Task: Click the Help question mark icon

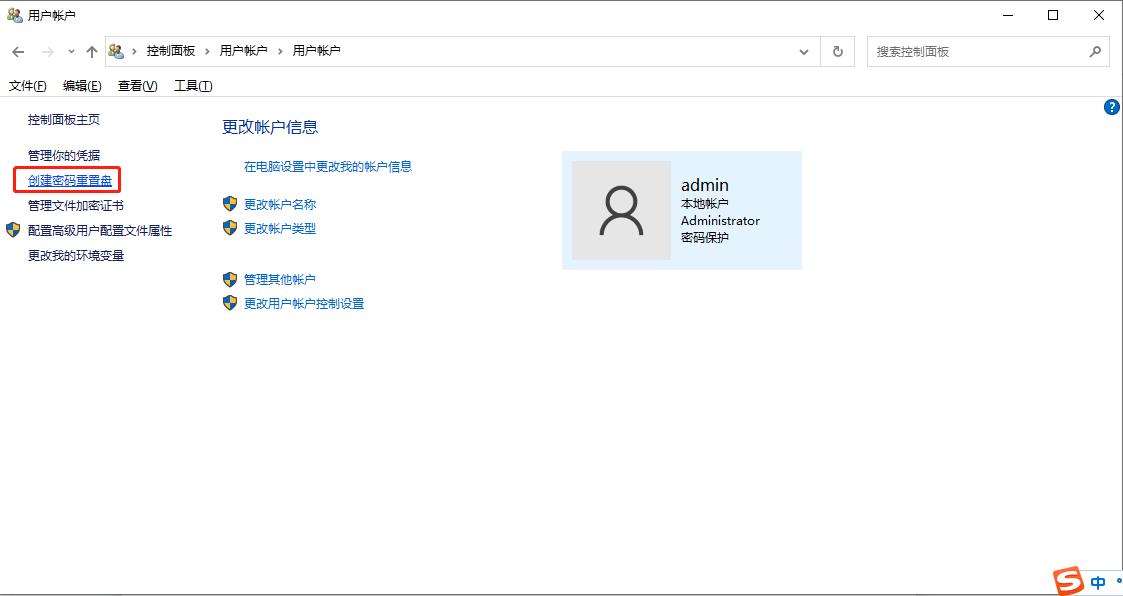Action: pyautogui.click(x=1111, y=107)
